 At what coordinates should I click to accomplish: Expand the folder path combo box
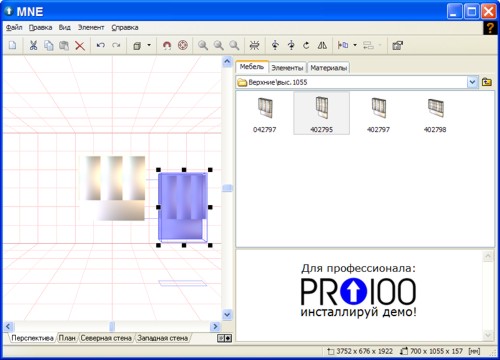472,82
